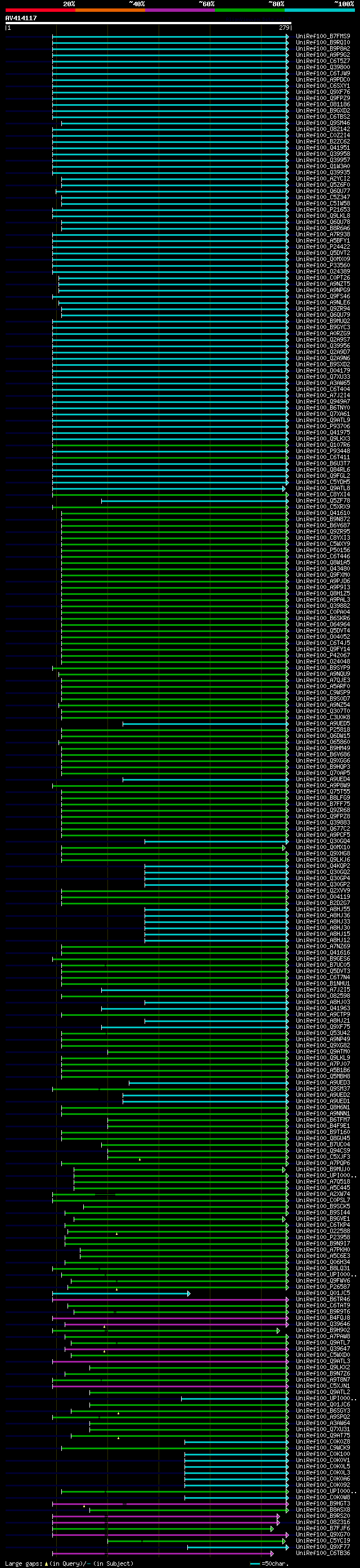This screenshot has height=1568, width=360.
Task: Click the query name AV414117
Action: tap(21, 18)
